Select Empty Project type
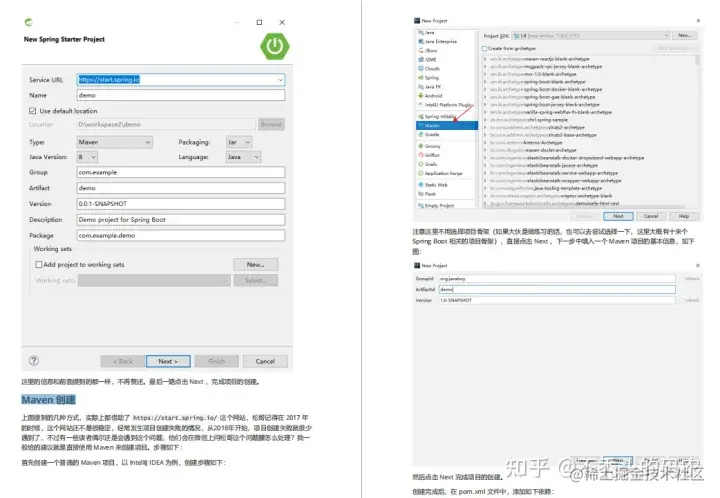This screenshot has width=720, height=498. click(436, 205)
